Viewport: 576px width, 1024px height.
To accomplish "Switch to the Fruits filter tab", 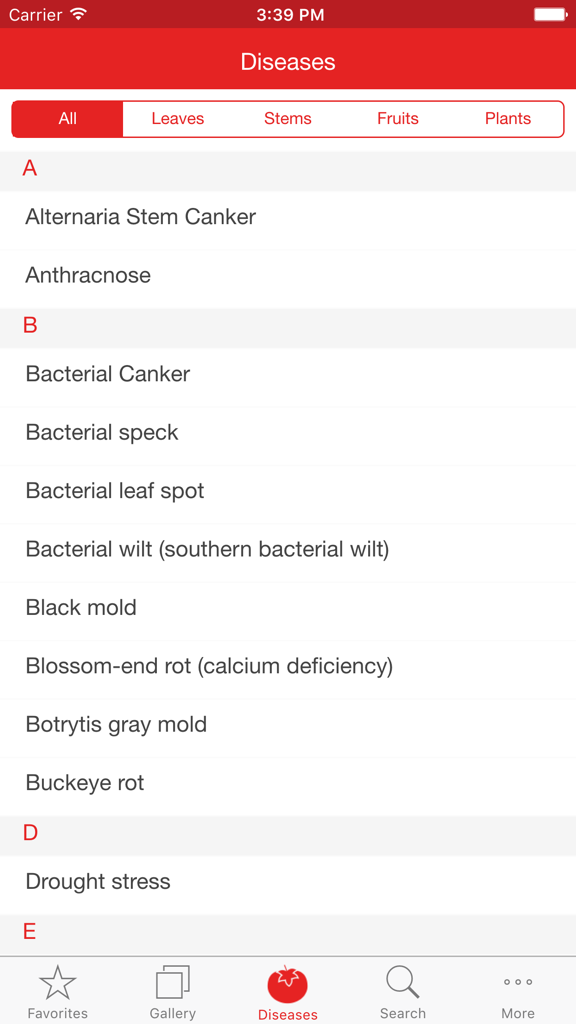I will click(x=398, y=118).
